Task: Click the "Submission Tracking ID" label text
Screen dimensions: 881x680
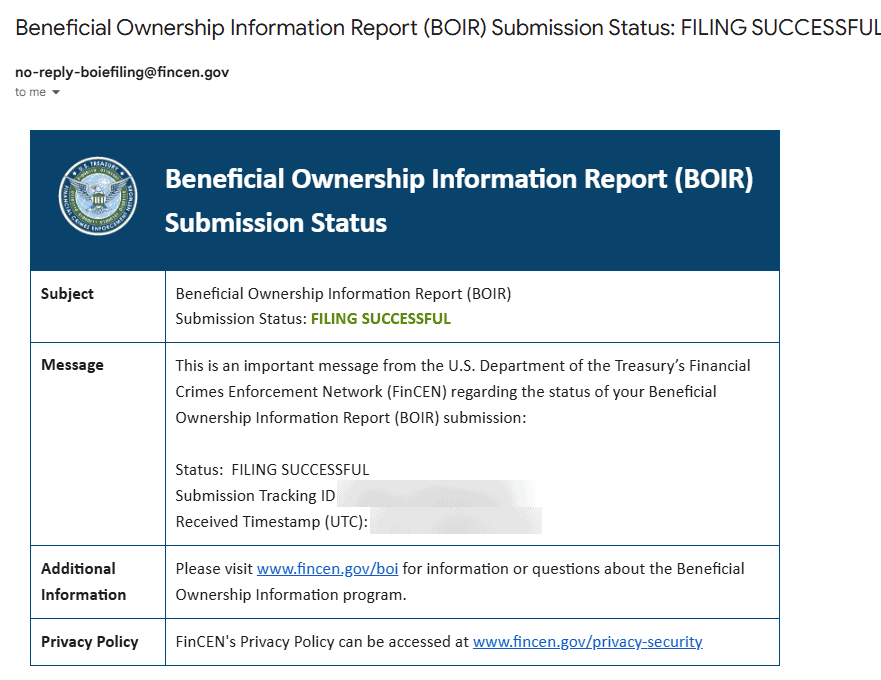Action: [255, 496]
